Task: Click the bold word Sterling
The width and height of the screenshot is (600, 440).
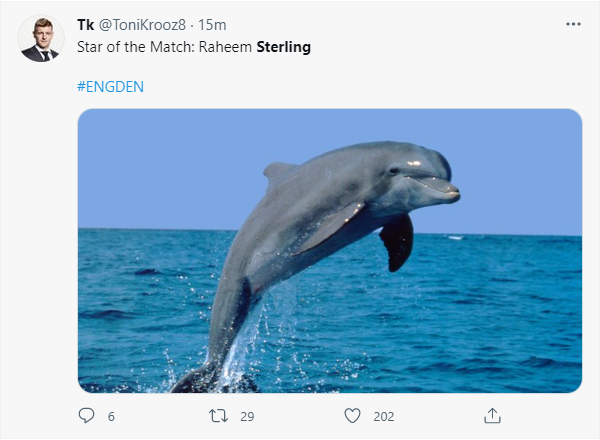Action: 284,47
